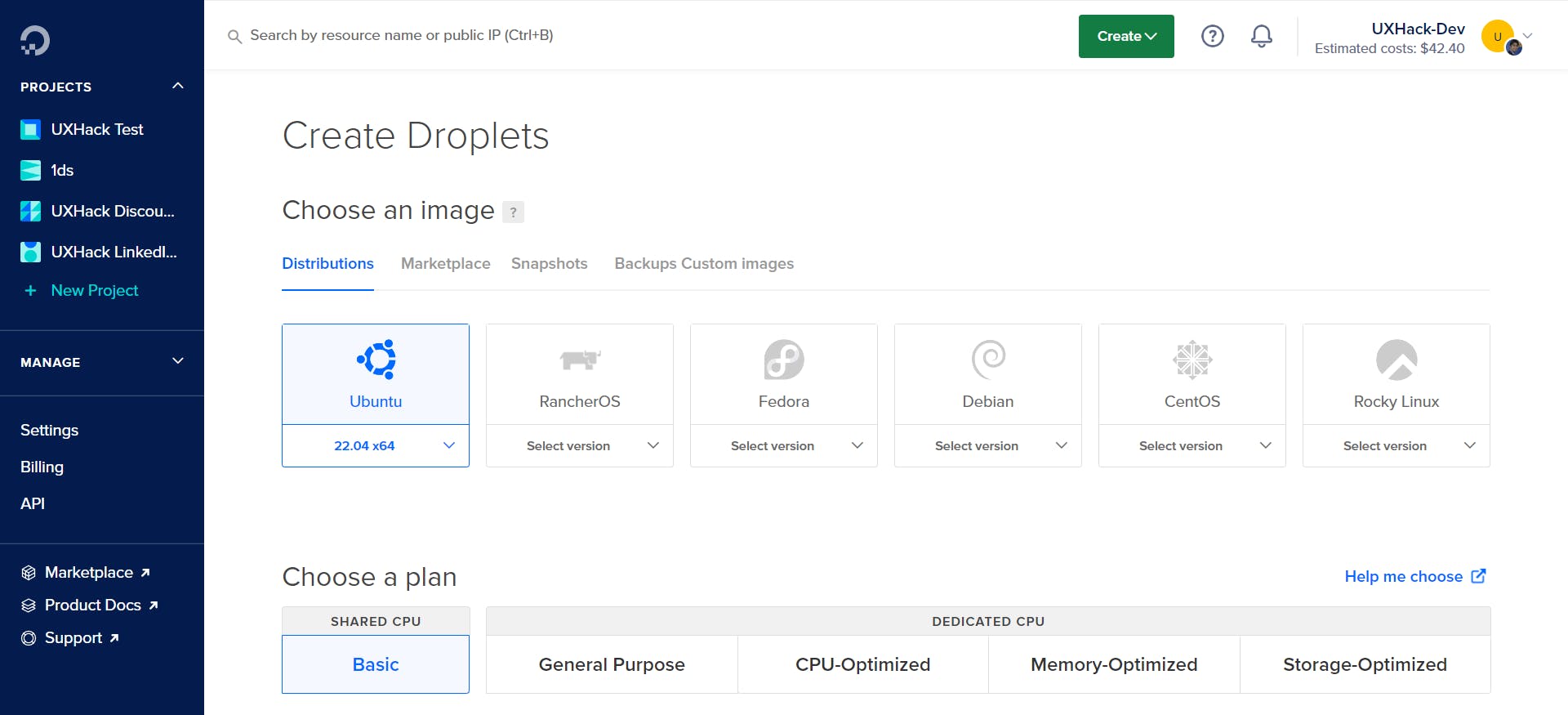Pick the CentOS distribution icon
This screenshot has width=1568, height=715.
click(1192, 360)
